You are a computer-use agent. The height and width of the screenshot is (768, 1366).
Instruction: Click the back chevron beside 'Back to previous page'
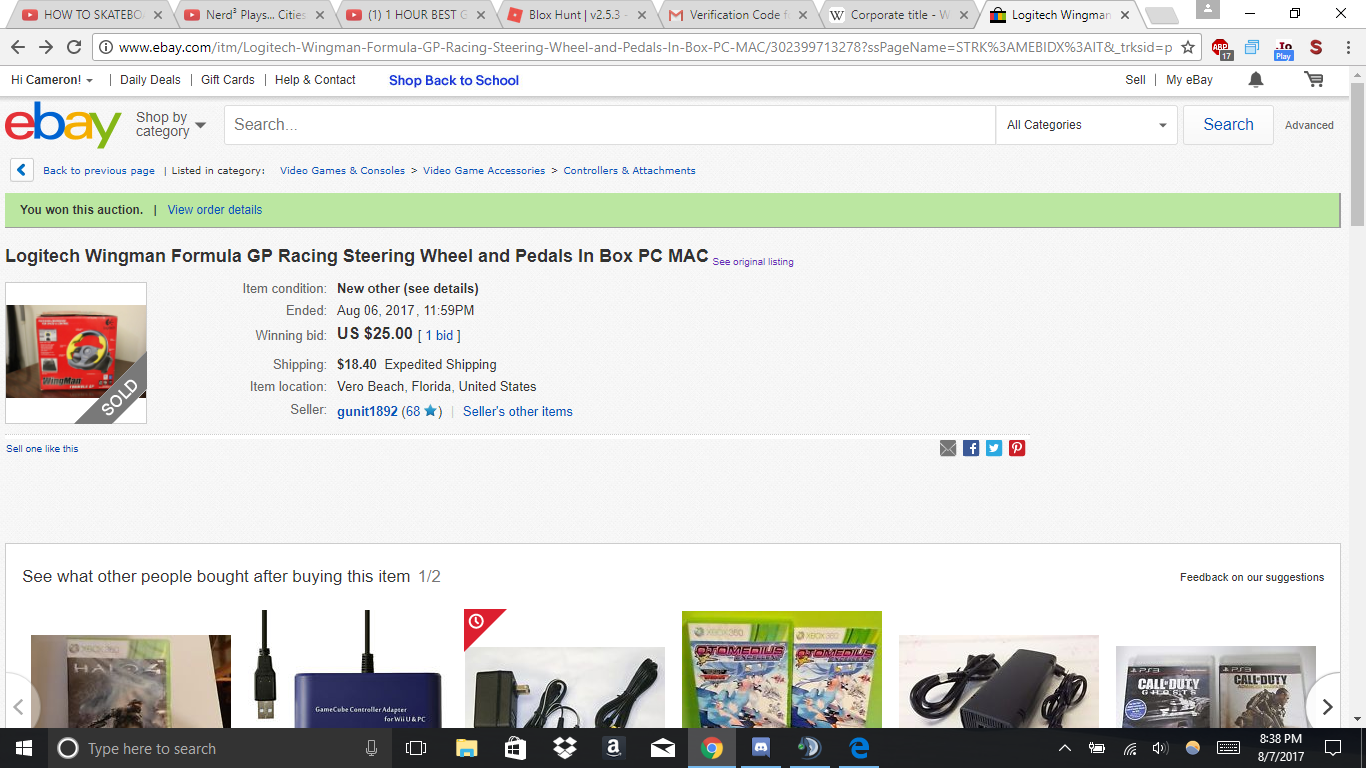point(22,170)
